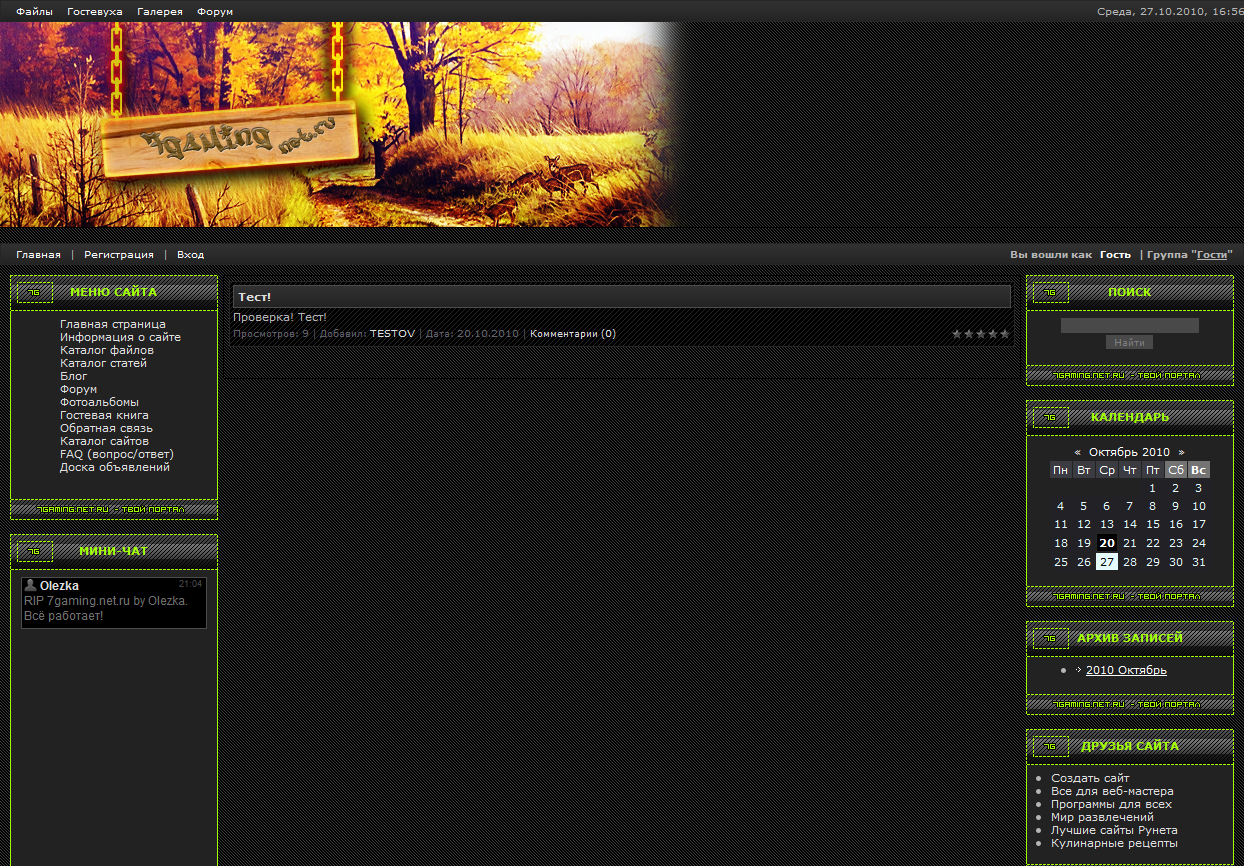
Task: Click the wooden 7gaming logo sign
Action: [230, 140]
